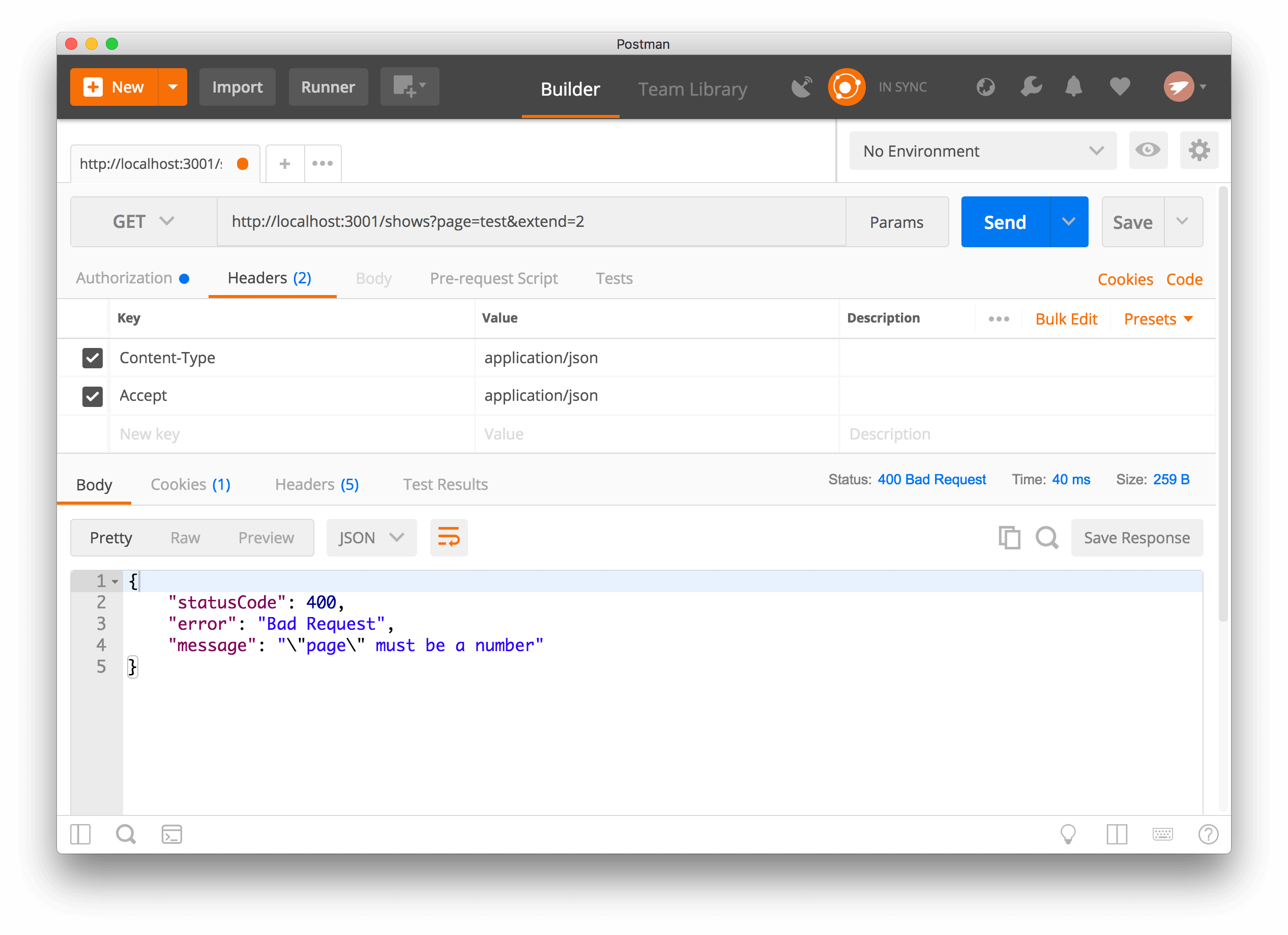Switch to the Team Library tab

[x=692, y=89]
